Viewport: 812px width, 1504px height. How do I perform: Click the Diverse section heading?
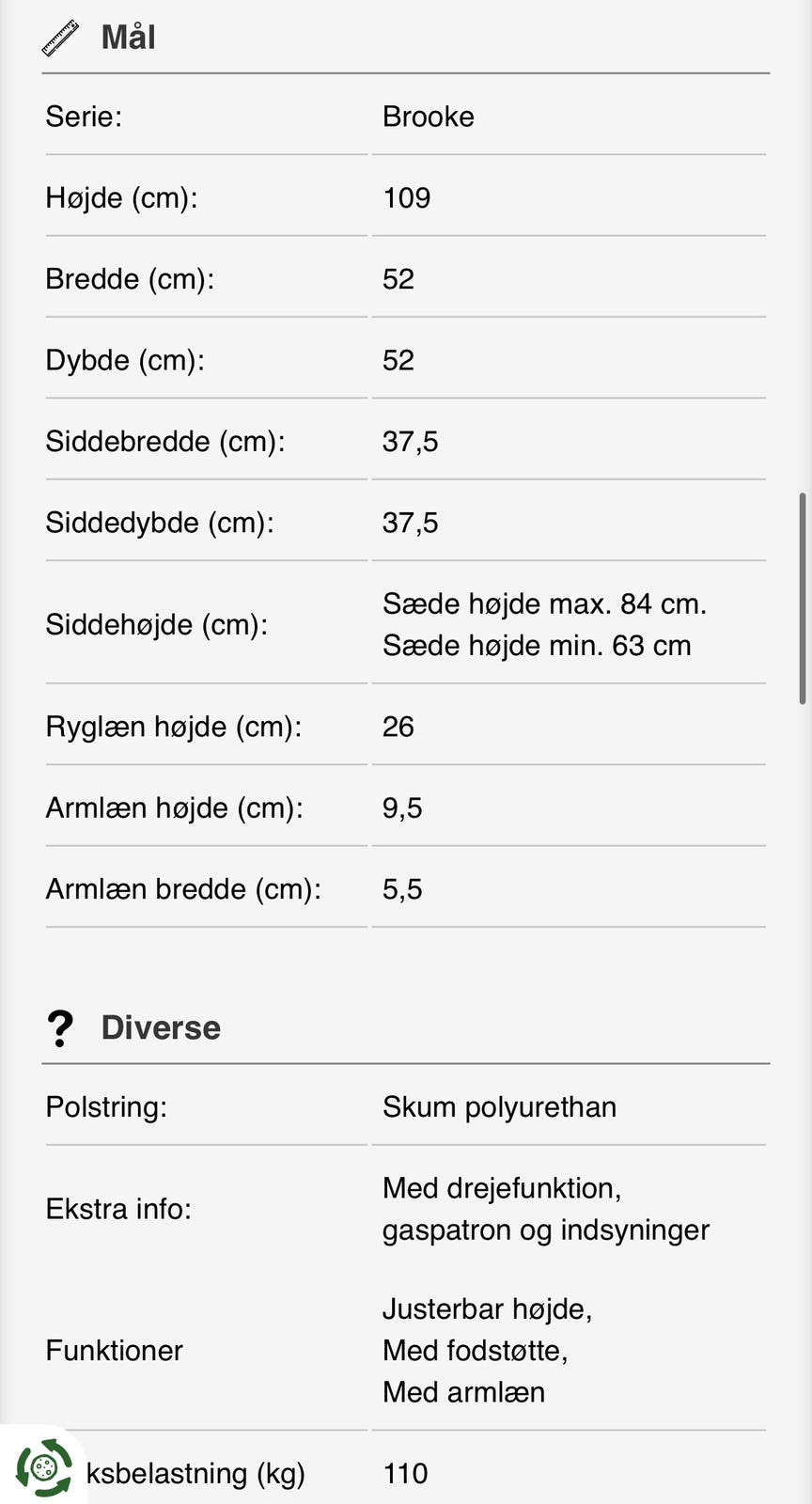pyautogui.click(x=161, y=1028)
